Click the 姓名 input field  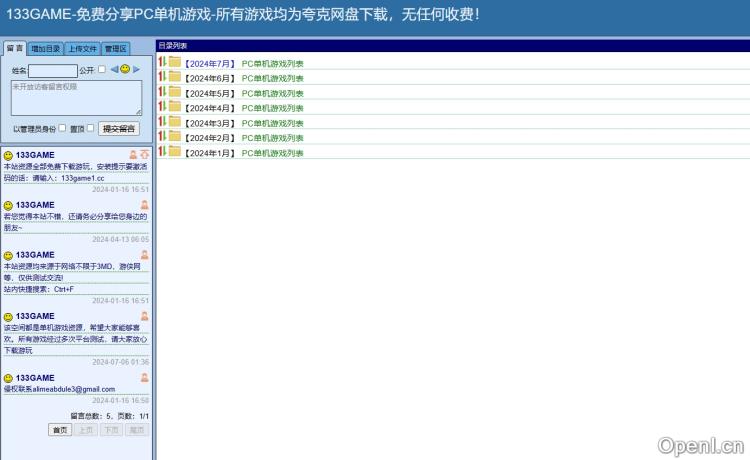(53, 71)
